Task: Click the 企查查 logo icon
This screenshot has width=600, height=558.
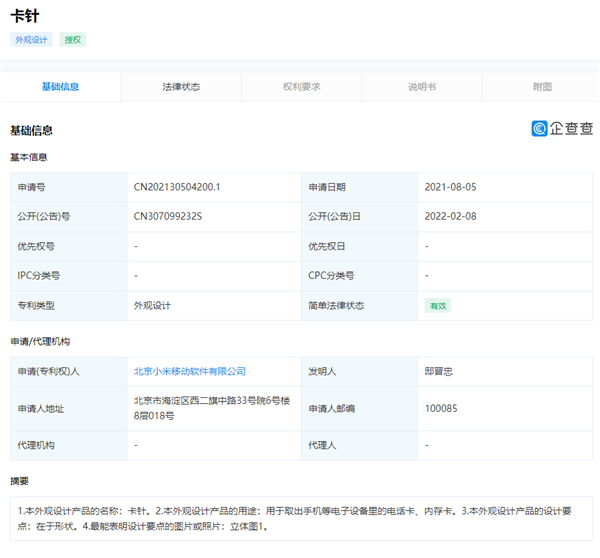Action: click(540, 128)
